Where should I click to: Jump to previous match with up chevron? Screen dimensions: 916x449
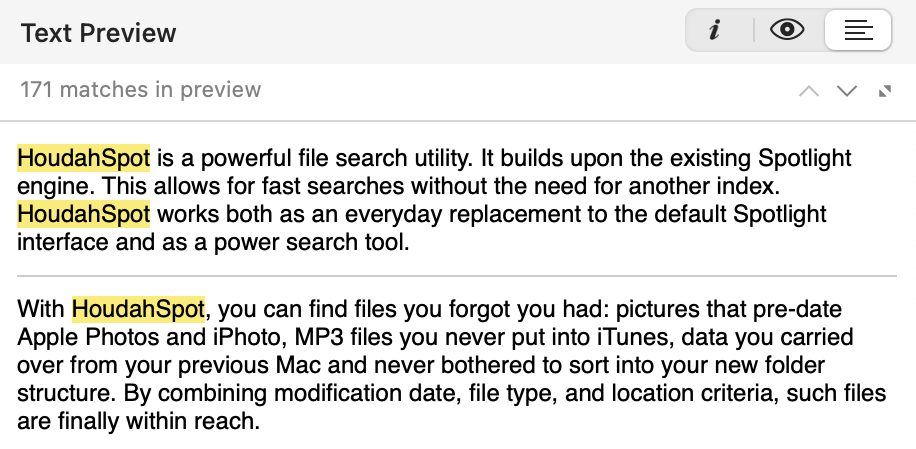coord(809,91)
